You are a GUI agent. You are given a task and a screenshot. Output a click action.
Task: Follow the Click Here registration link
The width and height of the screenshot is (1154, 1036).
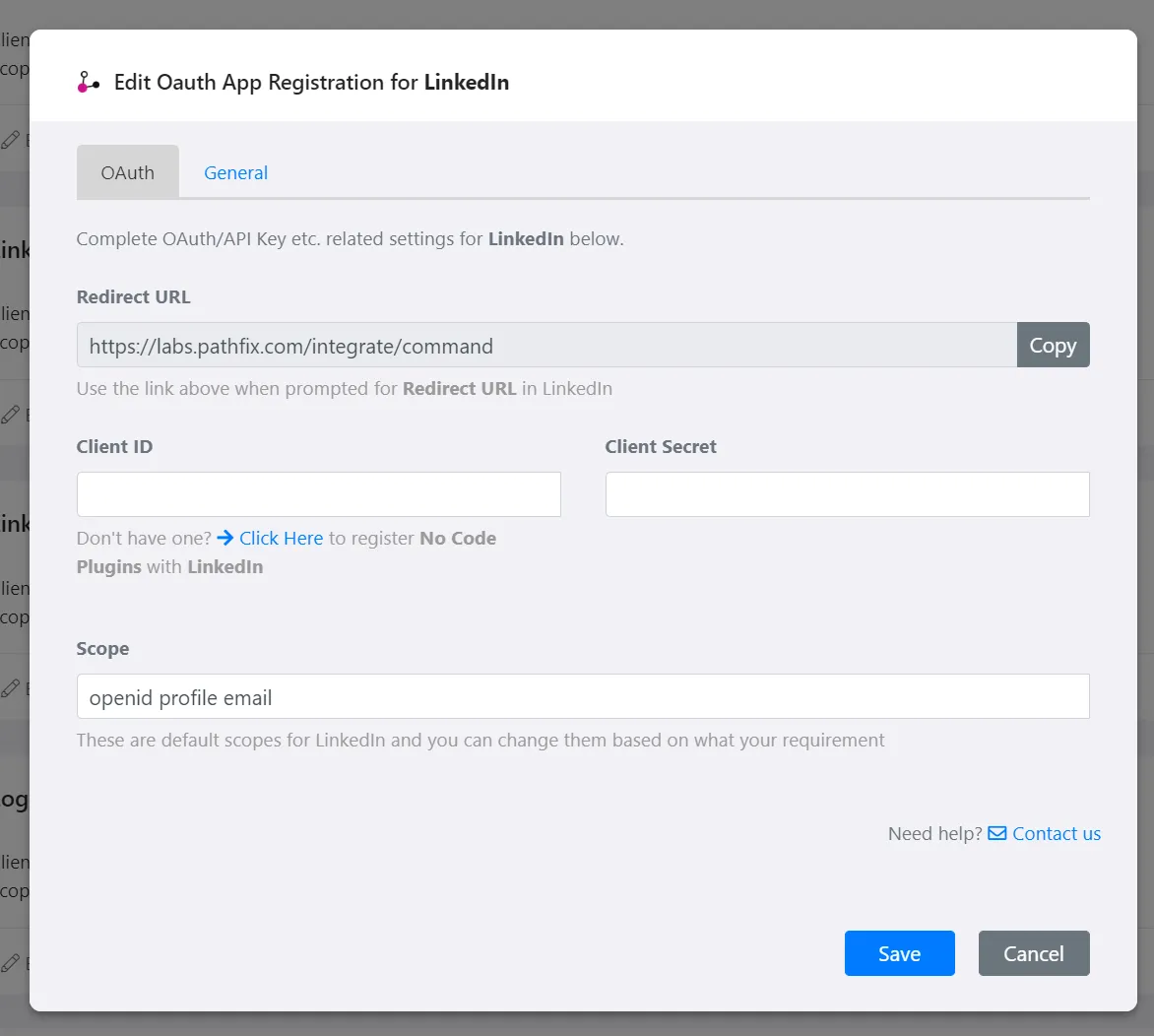[282, 539]
